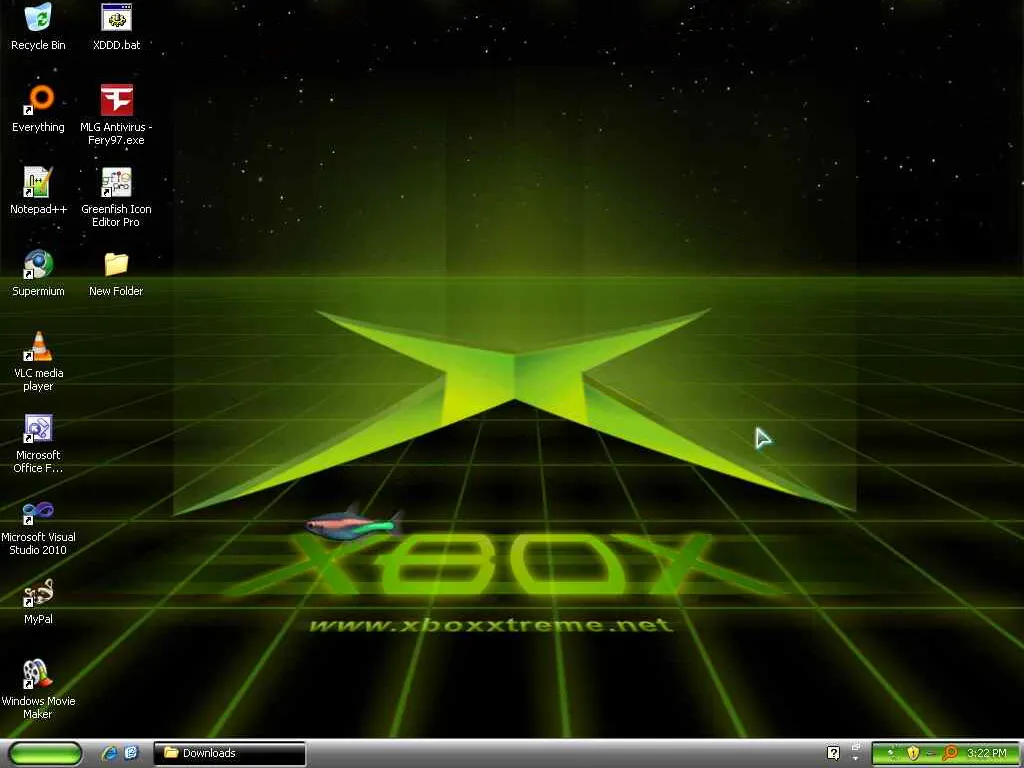The image size is (1024, 768).
Task: Switch to the Downloads taskbar window
Action: click(x=230, y=753)
